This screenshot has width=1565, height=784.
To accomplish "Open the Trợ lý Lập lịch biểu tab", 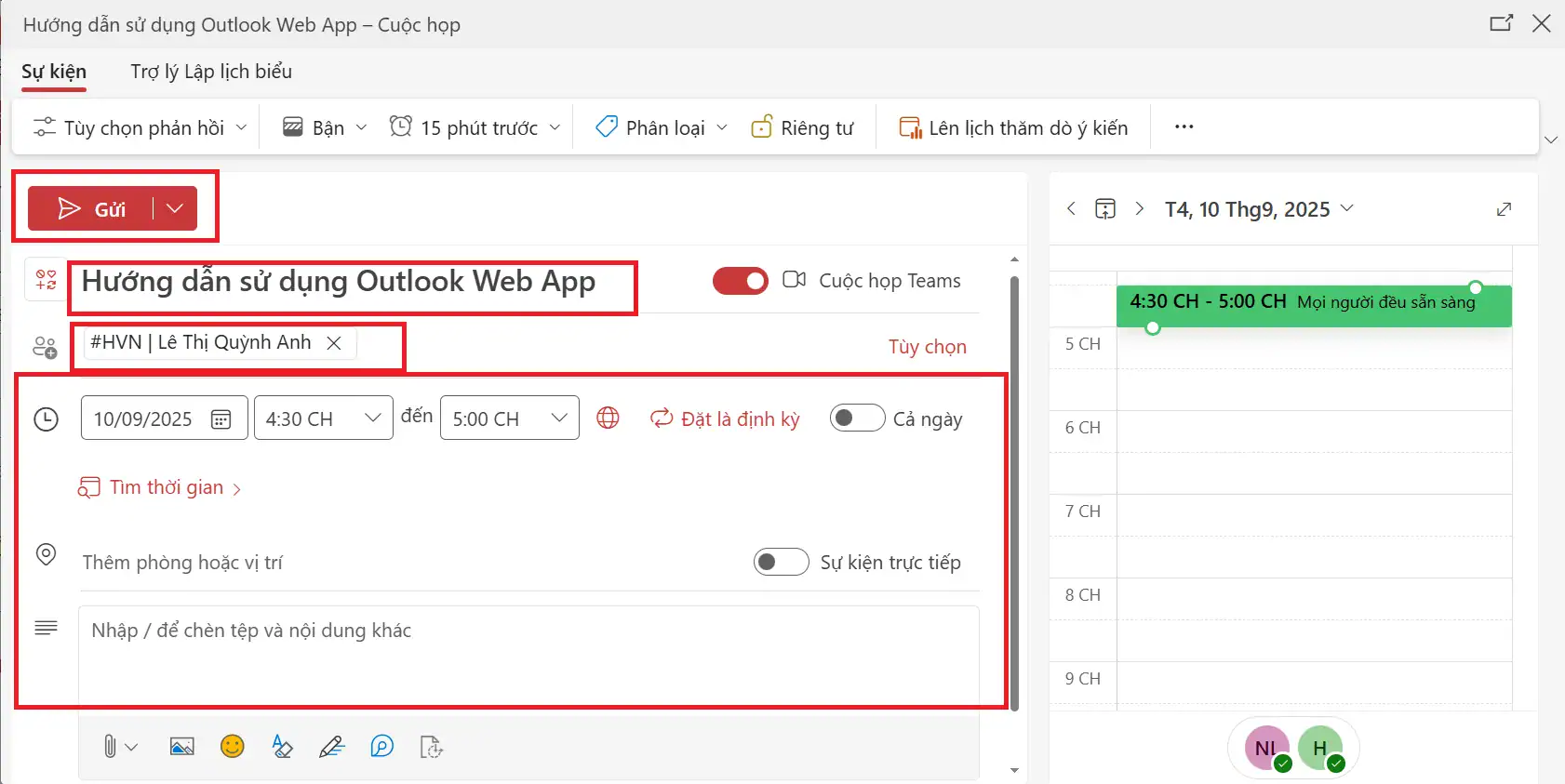I will coord(211,72).
